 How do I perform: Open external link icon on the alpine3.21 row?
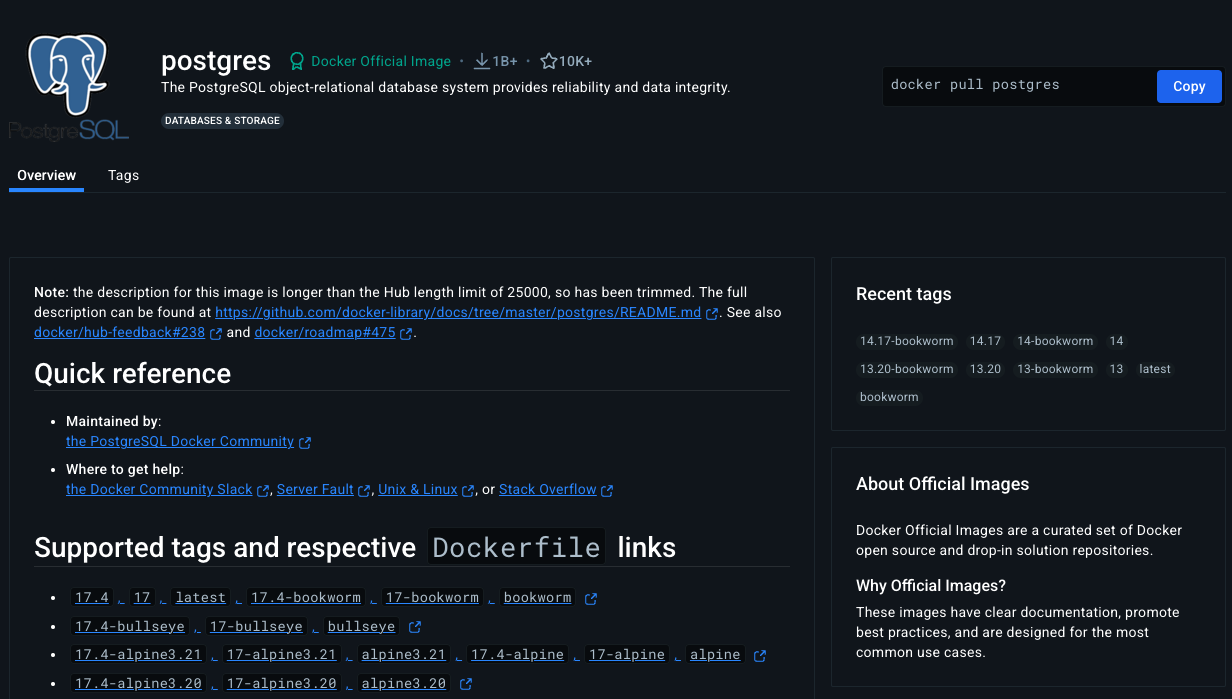coord(760,656)
